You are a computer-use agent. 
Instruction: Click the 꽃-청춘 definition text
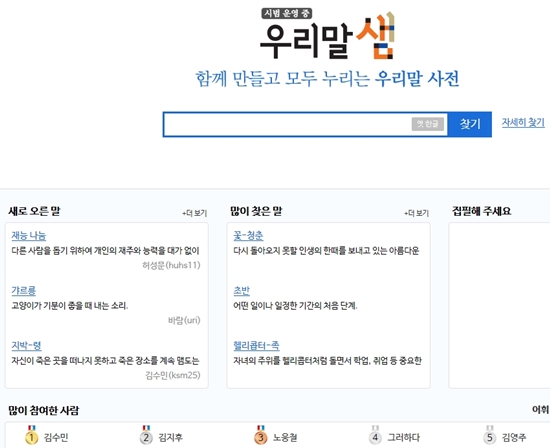click(x=326, y=251)
